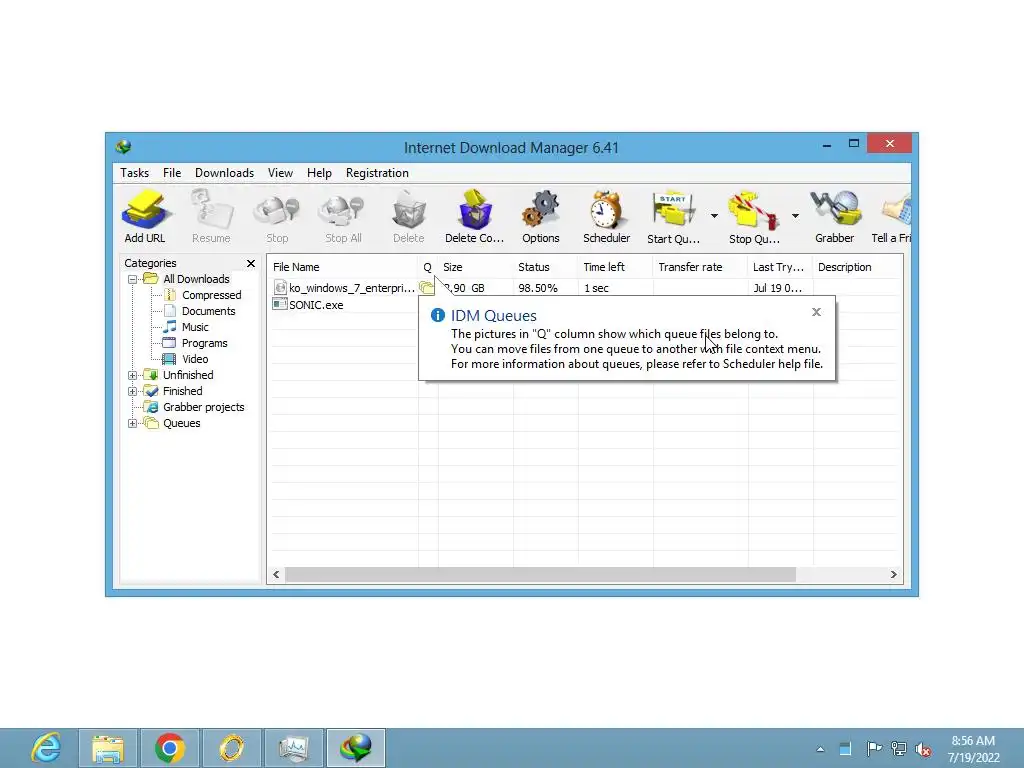Click the info icon in IDM Queues tooltip

[438, 315]
